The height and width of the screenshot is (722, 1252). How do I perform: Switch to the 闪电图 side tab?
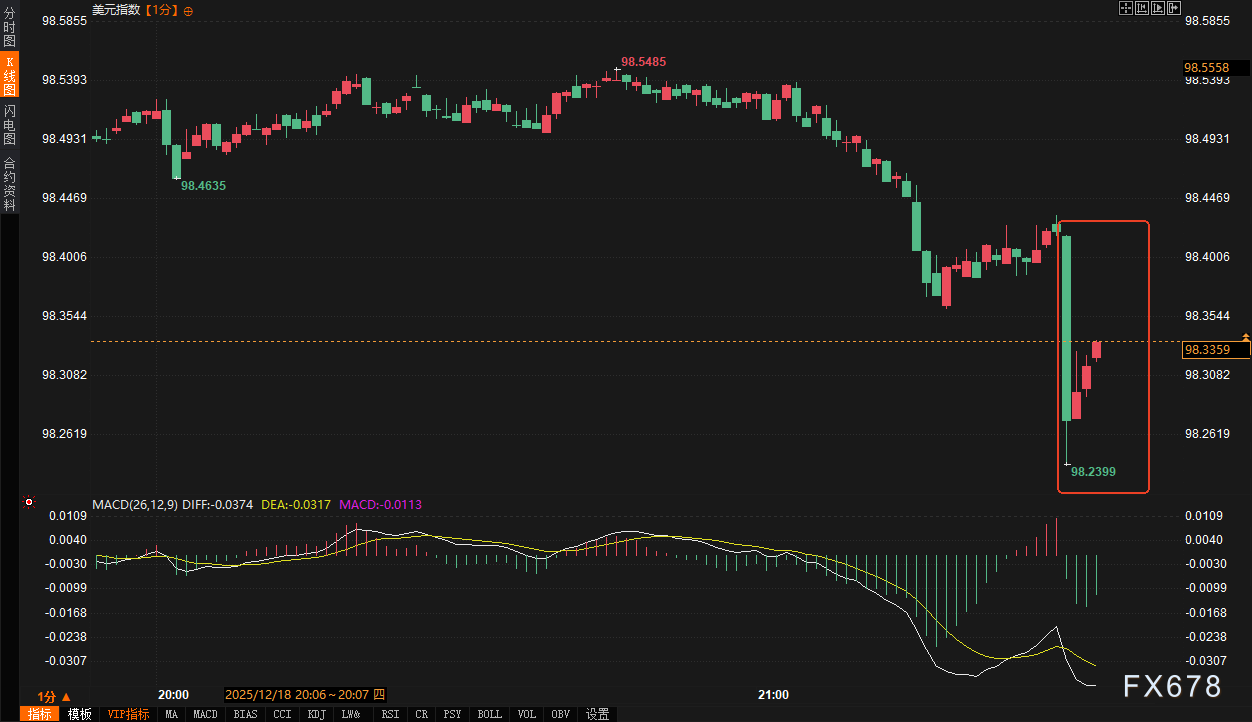[9, 125]
